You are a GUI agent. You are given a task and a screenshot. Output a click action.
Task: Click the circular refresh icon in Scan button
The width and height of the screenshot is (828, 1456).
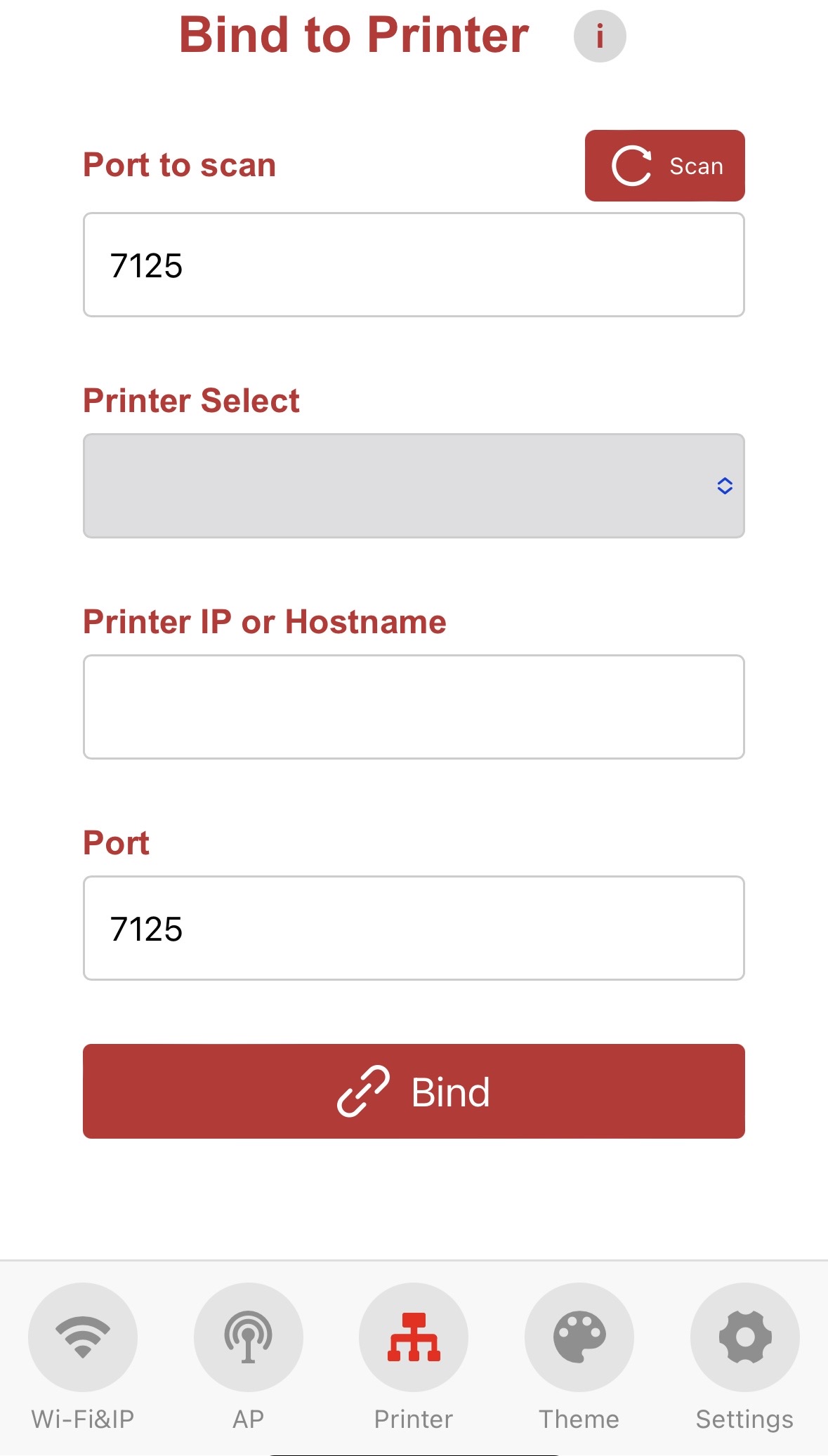(631, 166)
